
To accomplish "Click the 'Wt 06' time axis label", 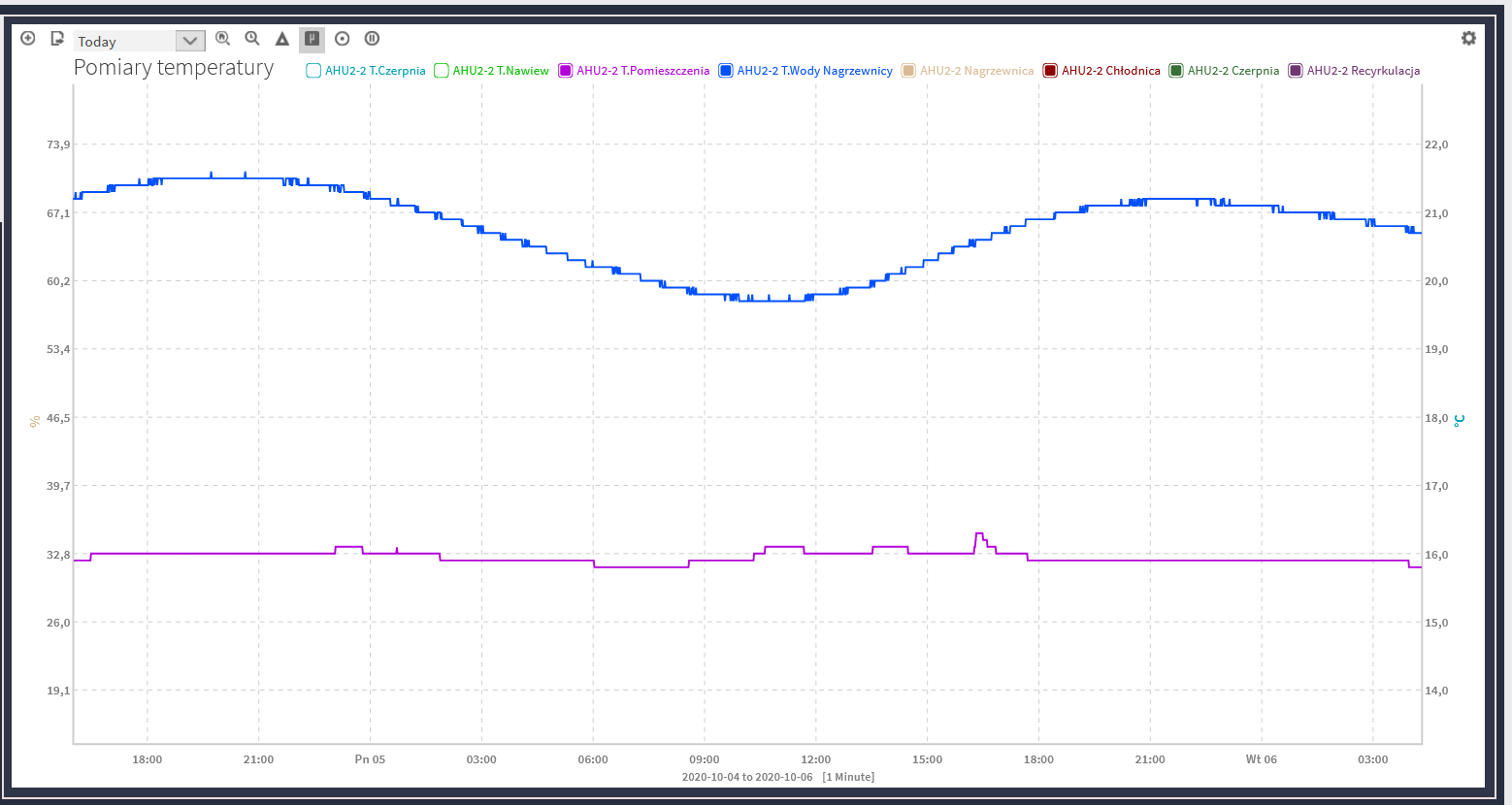I will click(x=1262, y=759).
